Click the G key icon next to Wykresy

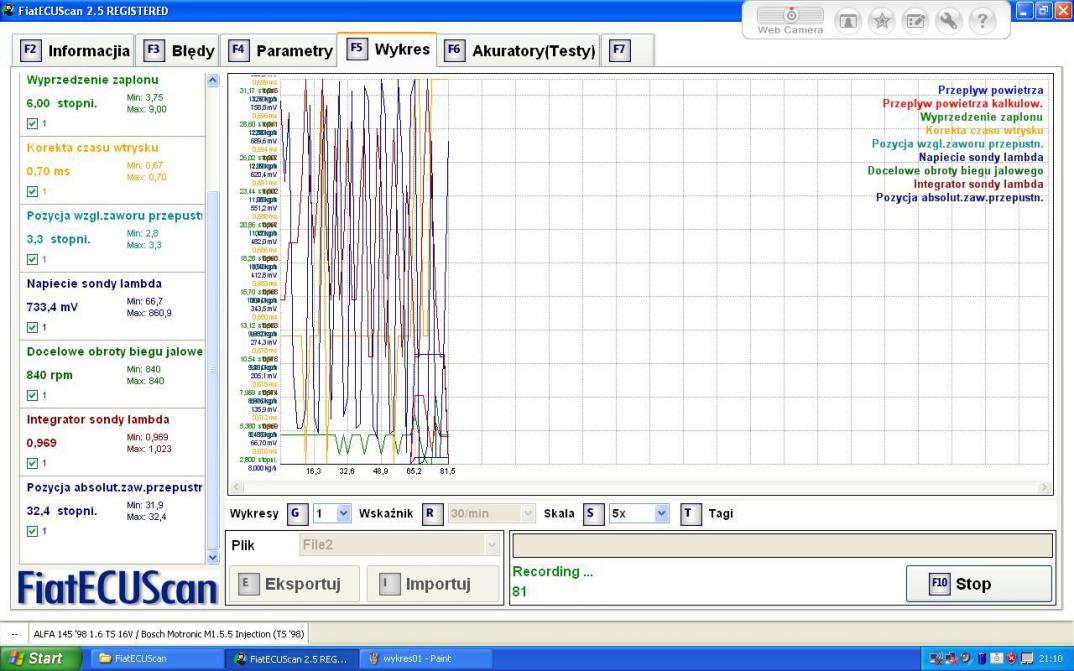[x=297, y=514]
